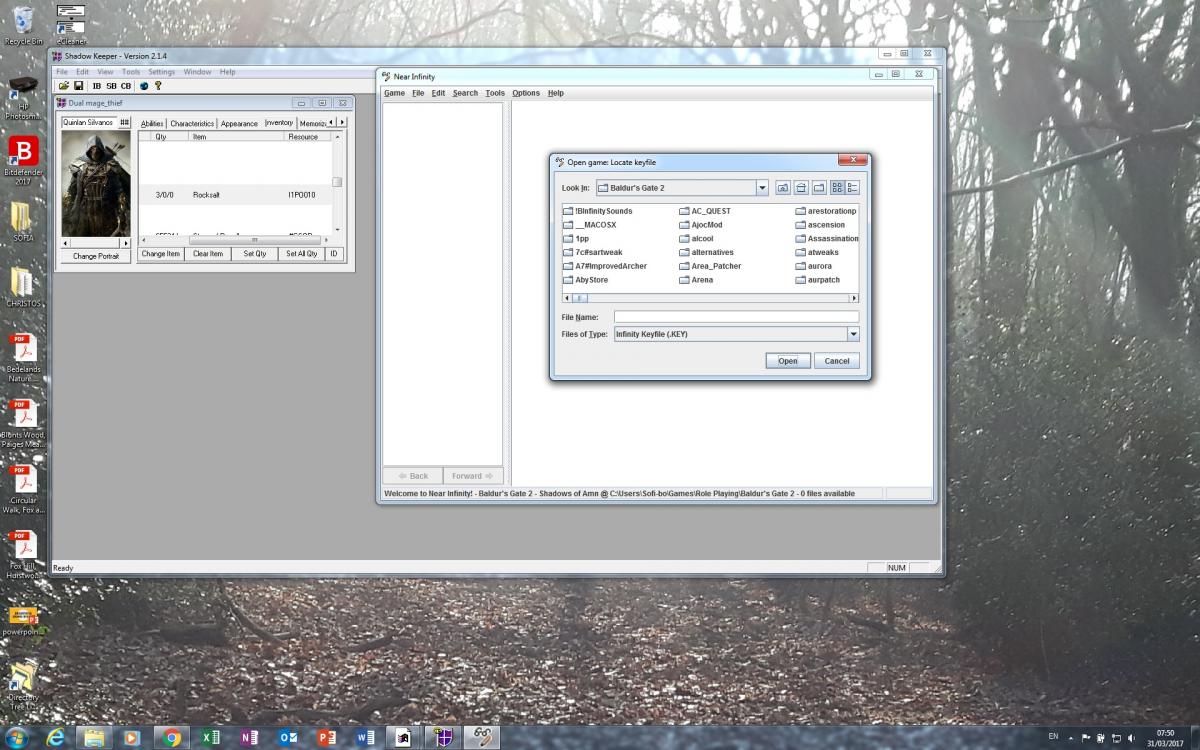The height and width of the screenshot is (750, 1200).
Task: Select the AC_QUEST folder
Action: (x=705, y=211)
